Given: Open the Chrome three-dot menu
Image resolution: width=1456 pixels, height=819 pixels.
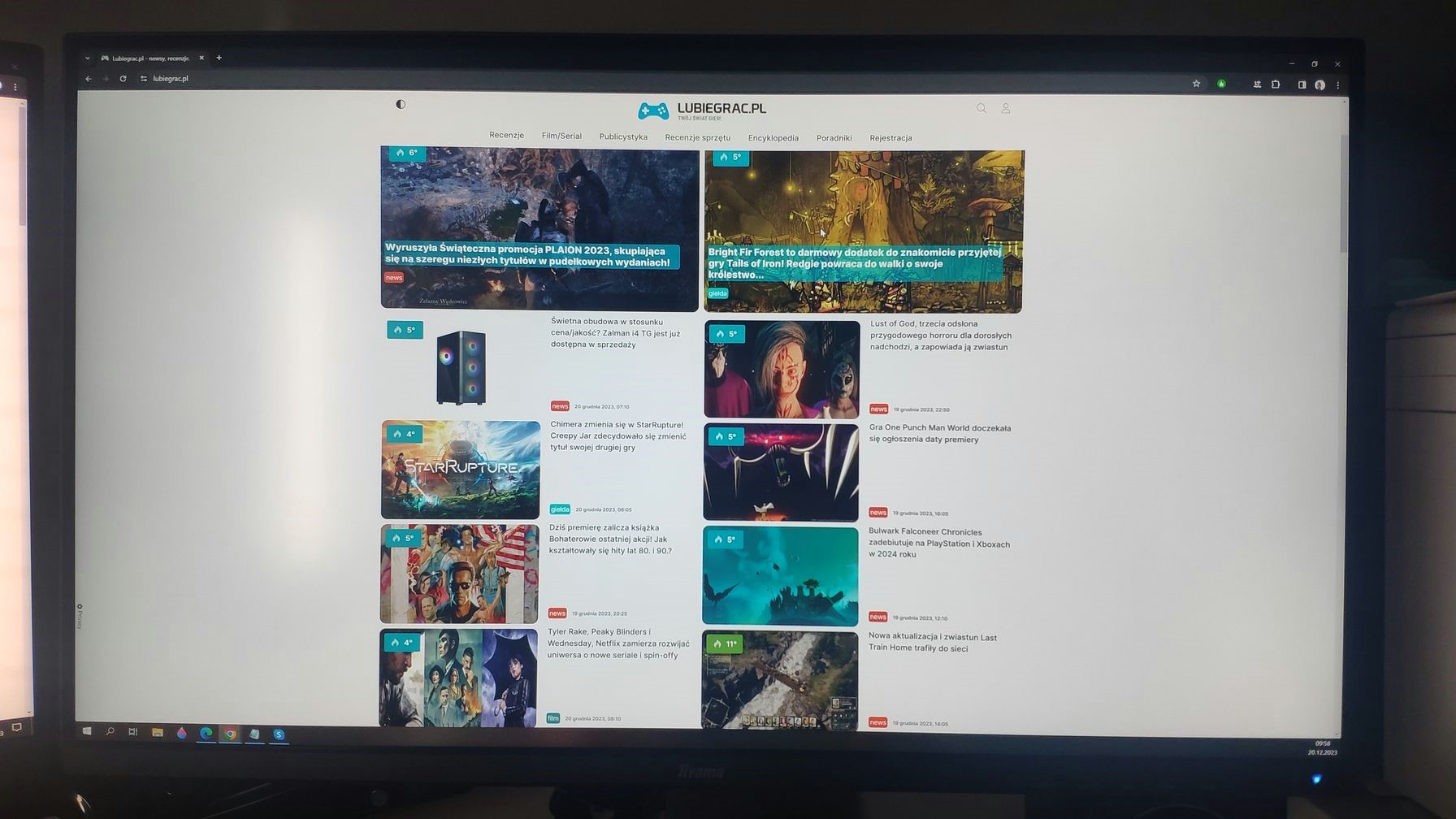Looking at the screenshot, I should coord(1337,84).
